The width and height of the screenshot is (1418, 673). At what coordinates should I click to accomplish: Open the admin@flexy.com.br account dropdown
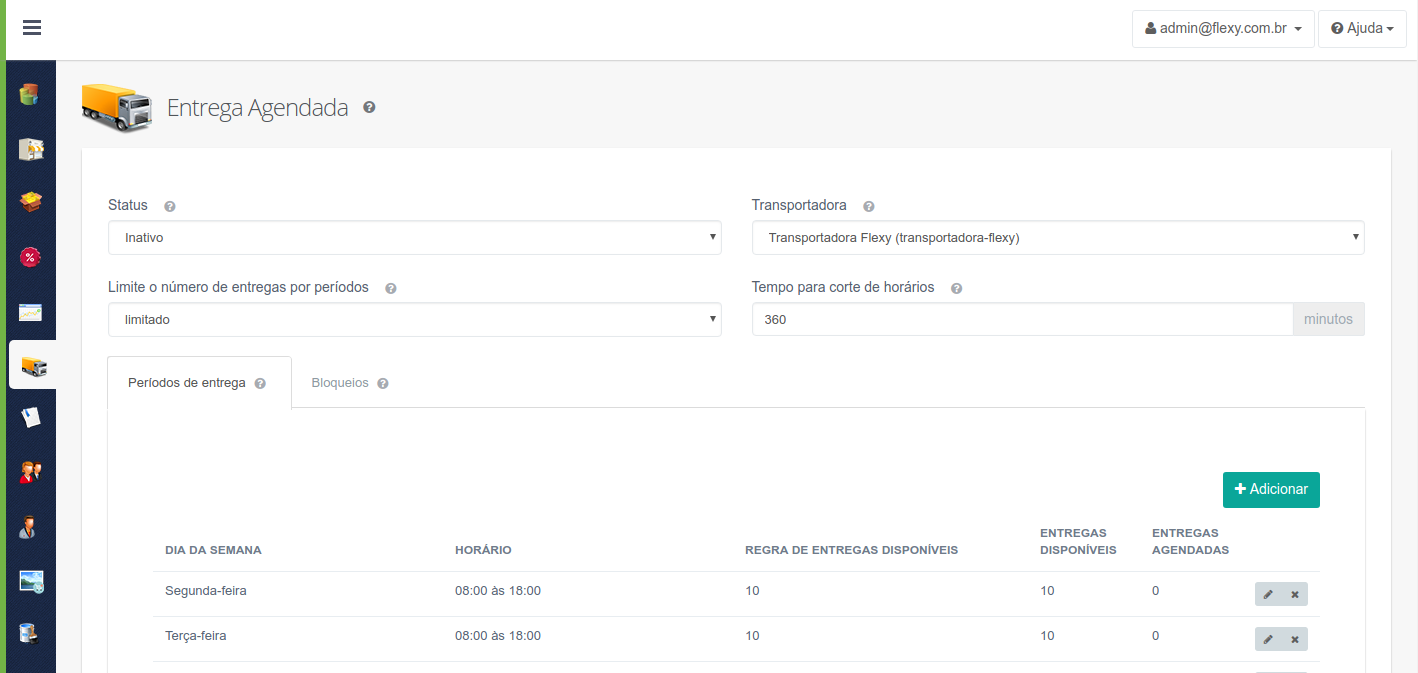1223,29
